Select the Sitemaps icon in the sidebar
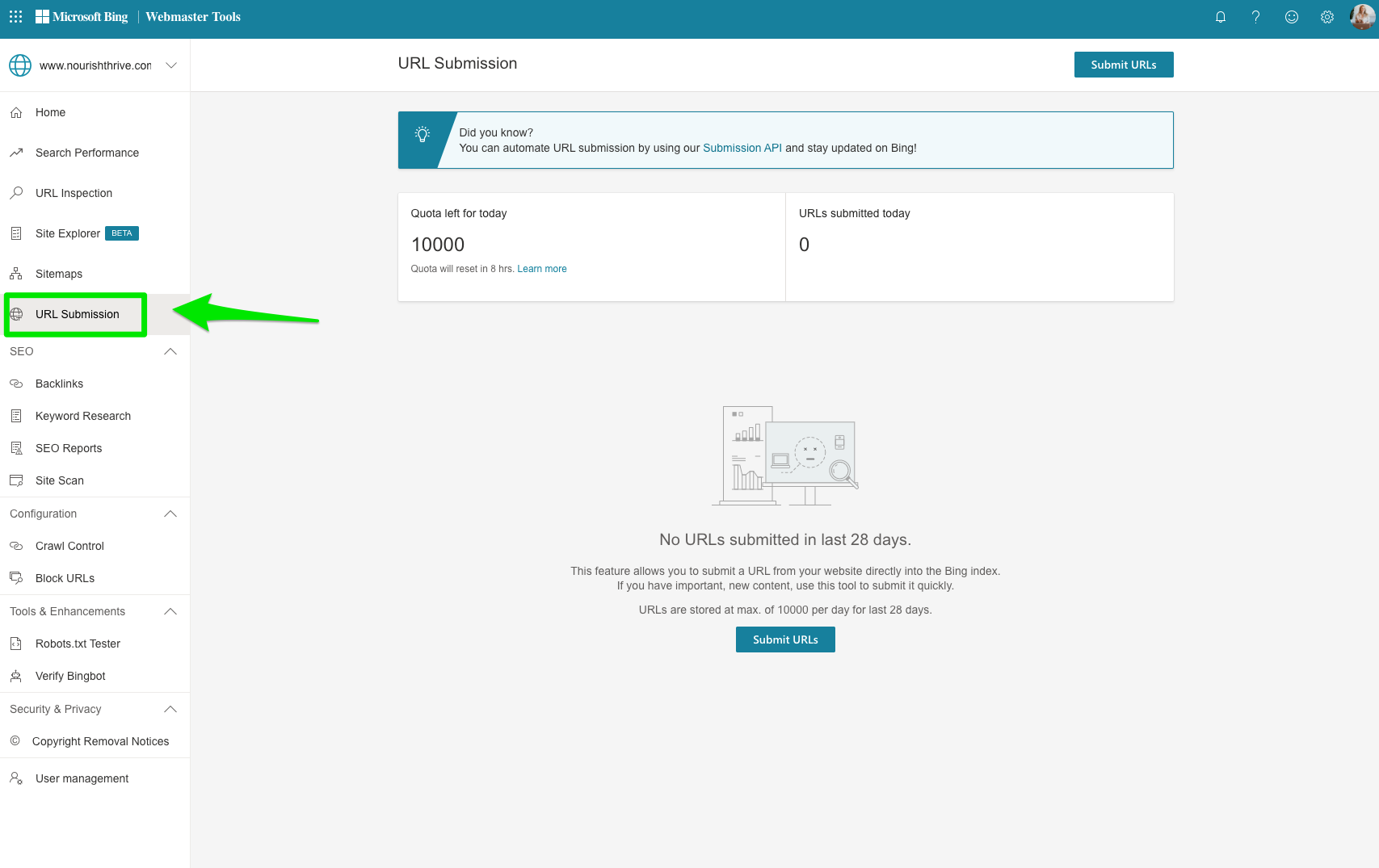The width and height of the screenshot is (1379, 868). [17, 274]
